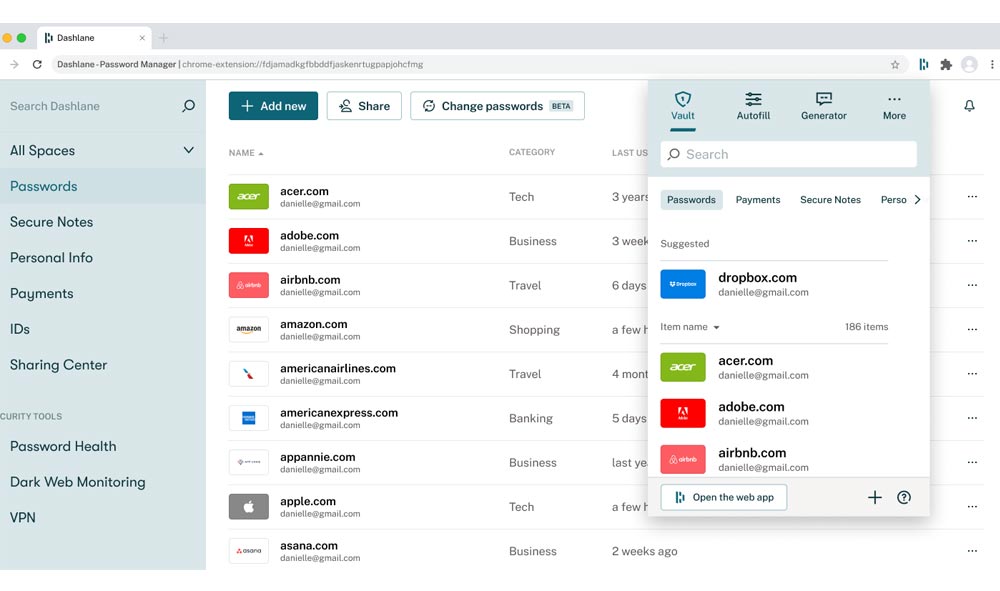Select airbnb.com entry in popup list
The image size is (1000, 591).
pyautogui.click(x=774, y=459)
